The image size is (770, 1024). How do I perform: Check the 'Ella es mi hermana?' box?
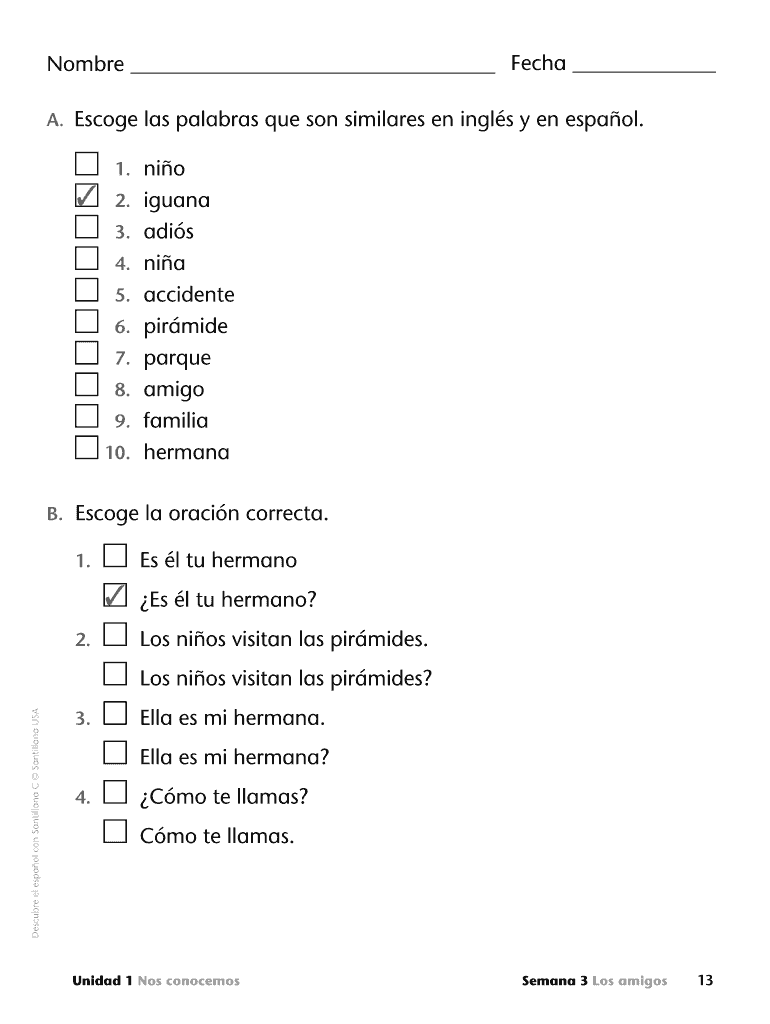(x=115, y=753)
